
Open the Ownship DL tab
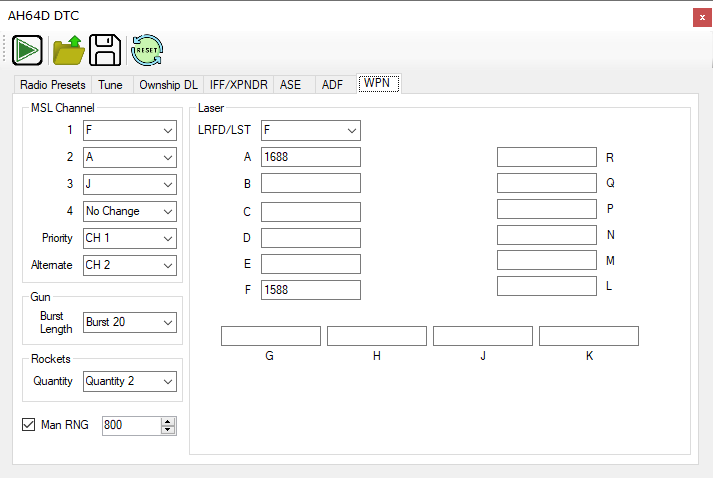click(x=168, y=85)
